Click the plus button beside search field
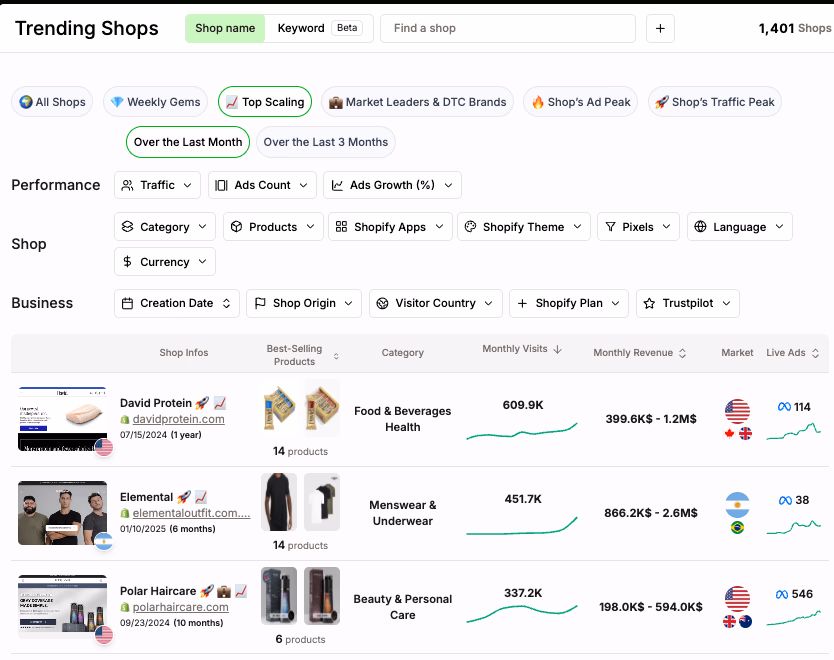 [660, 28]
